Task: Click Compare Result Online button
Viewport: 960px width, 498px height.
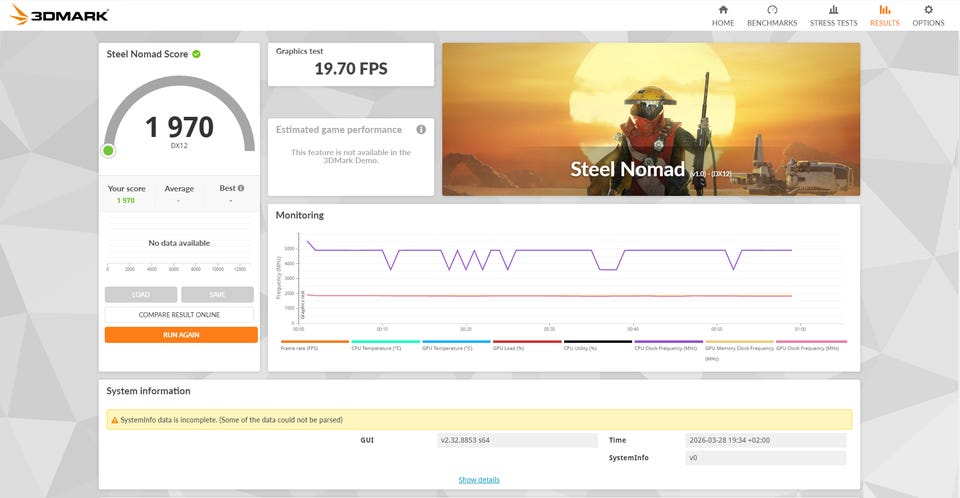Action: pos(179,315)
